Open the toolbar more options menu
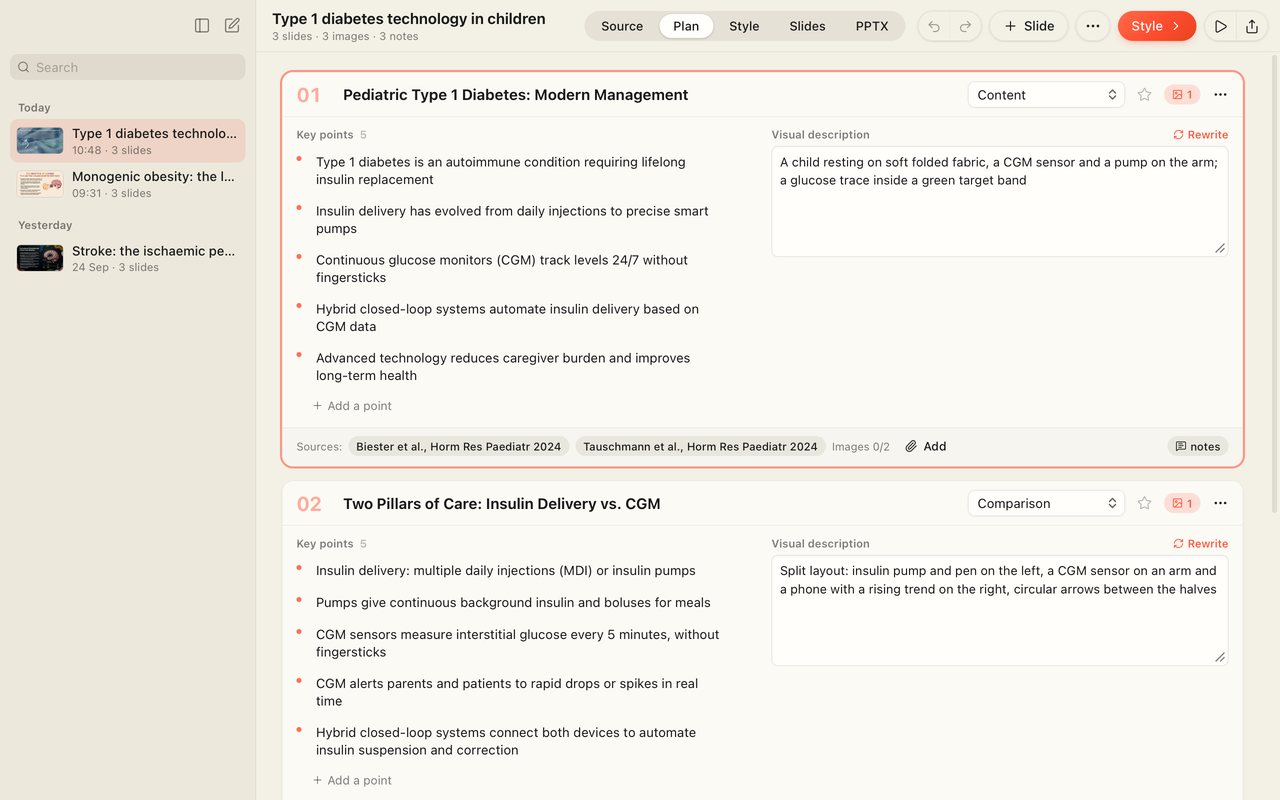 click(1093, 26)
